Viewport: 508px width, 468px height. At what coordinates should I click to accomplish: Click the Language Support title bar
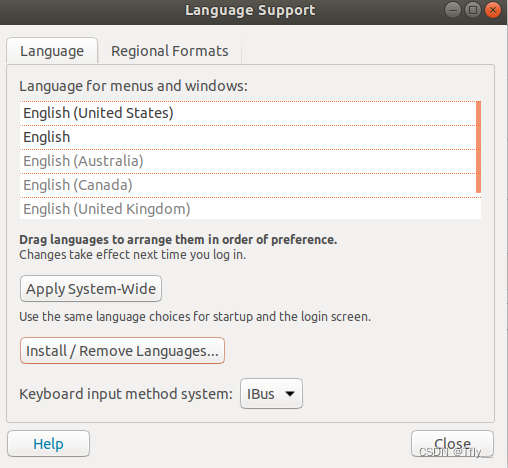pyautogui.click(x=250, y=11)
